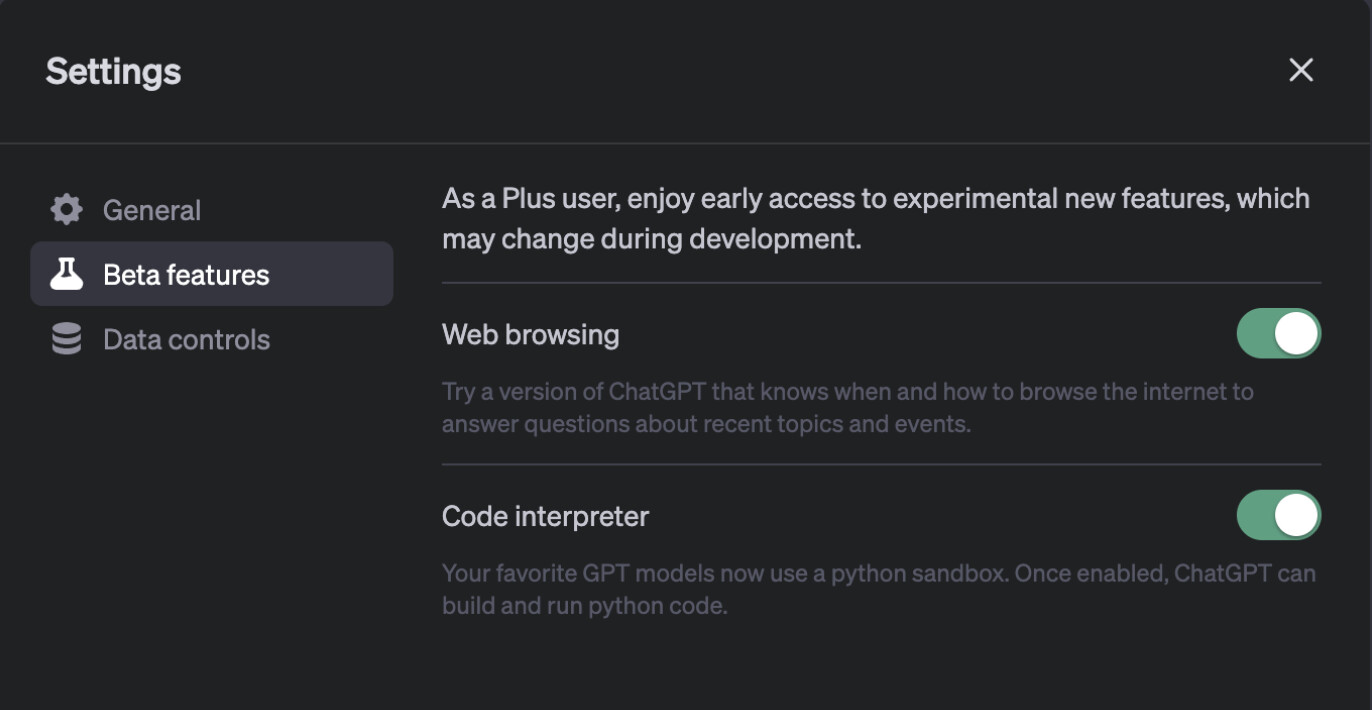Click the Data controls database icon

[67, 339]
